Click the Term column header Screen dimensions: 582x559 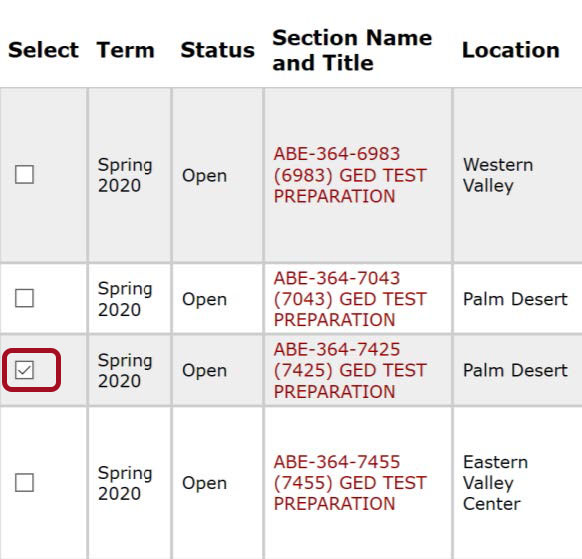click(x=125, y=50)
